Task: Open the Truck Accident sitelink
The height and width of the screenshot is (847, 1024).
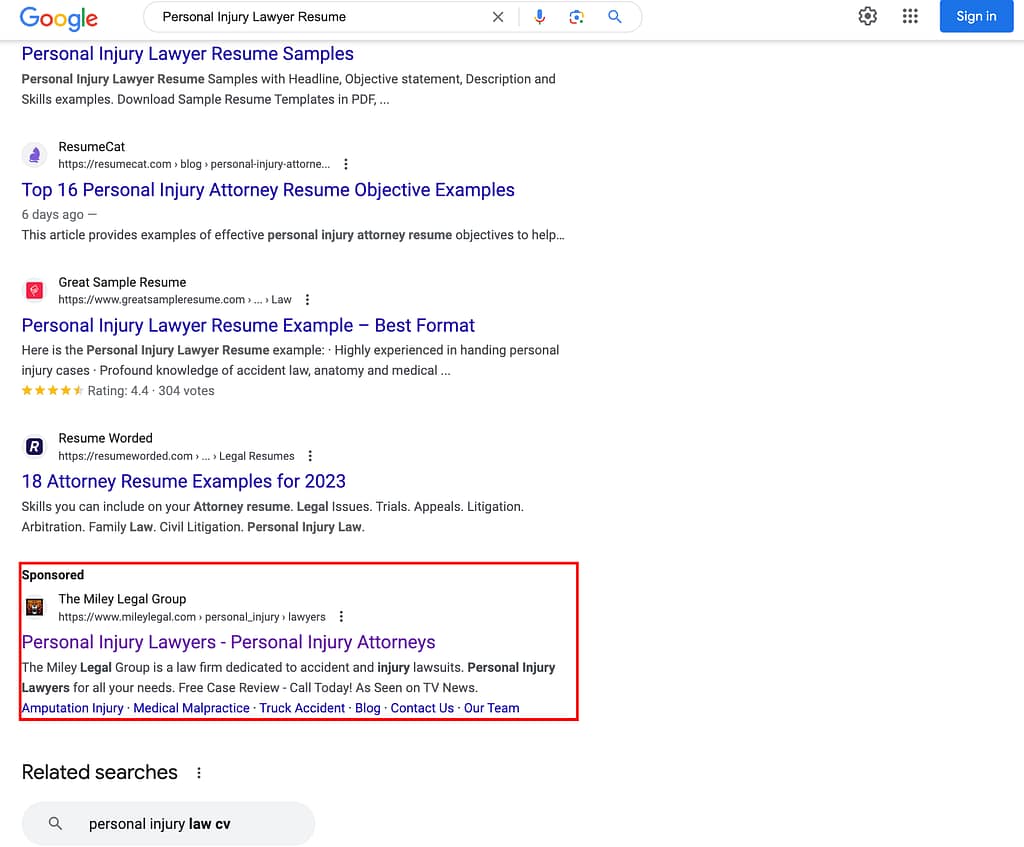Action: 302,708
